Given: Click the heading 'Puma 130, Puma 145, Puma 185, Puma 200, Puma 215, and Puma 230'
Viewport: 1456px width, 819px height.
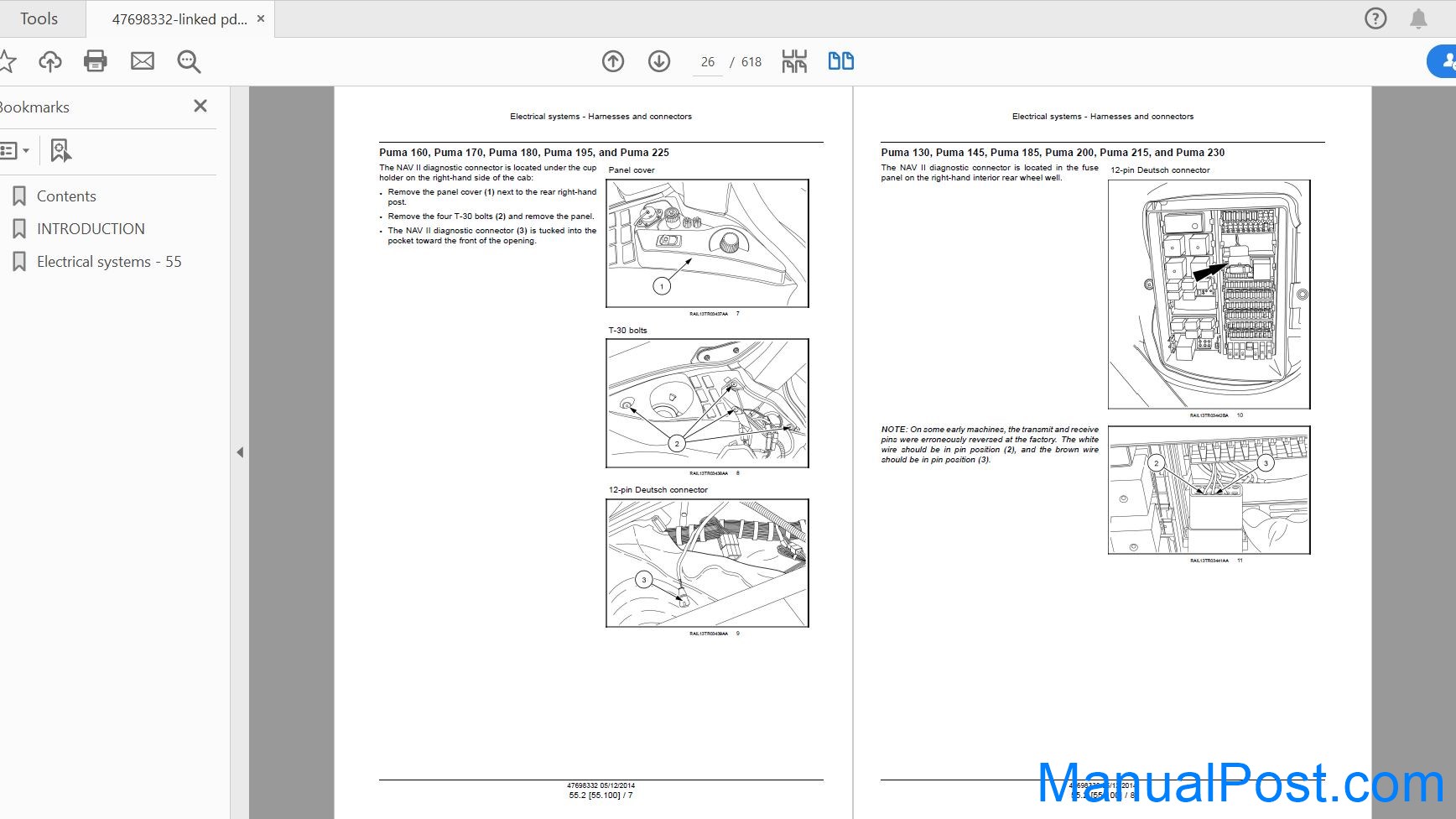Looking at the screenshot, I should tap(1053, 153).
